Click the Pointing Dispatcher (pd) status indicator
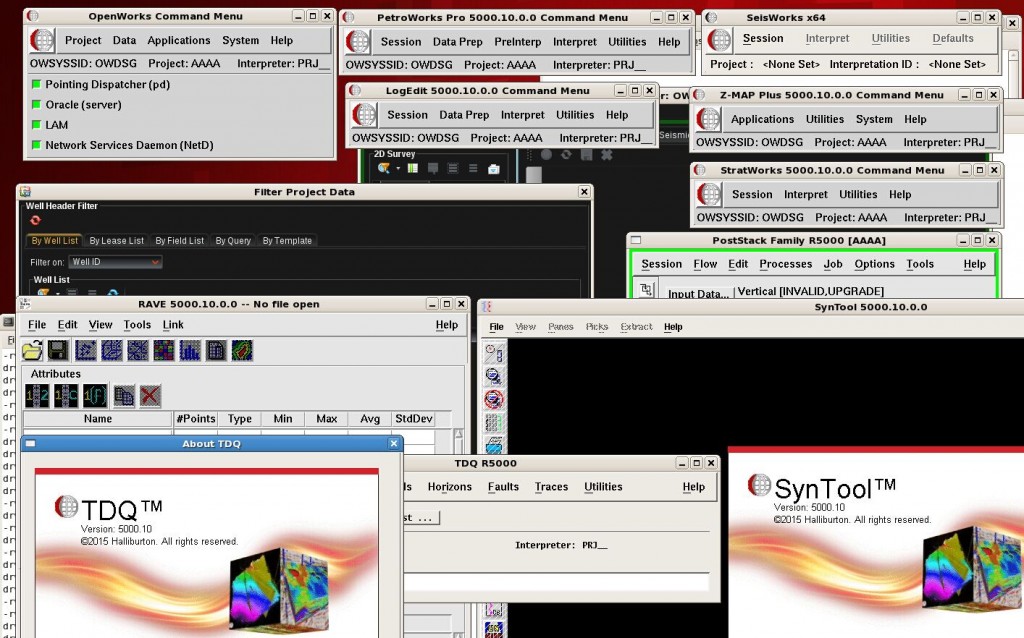Viewport: 1024px width, 638px height. click(x=37, y=84)
